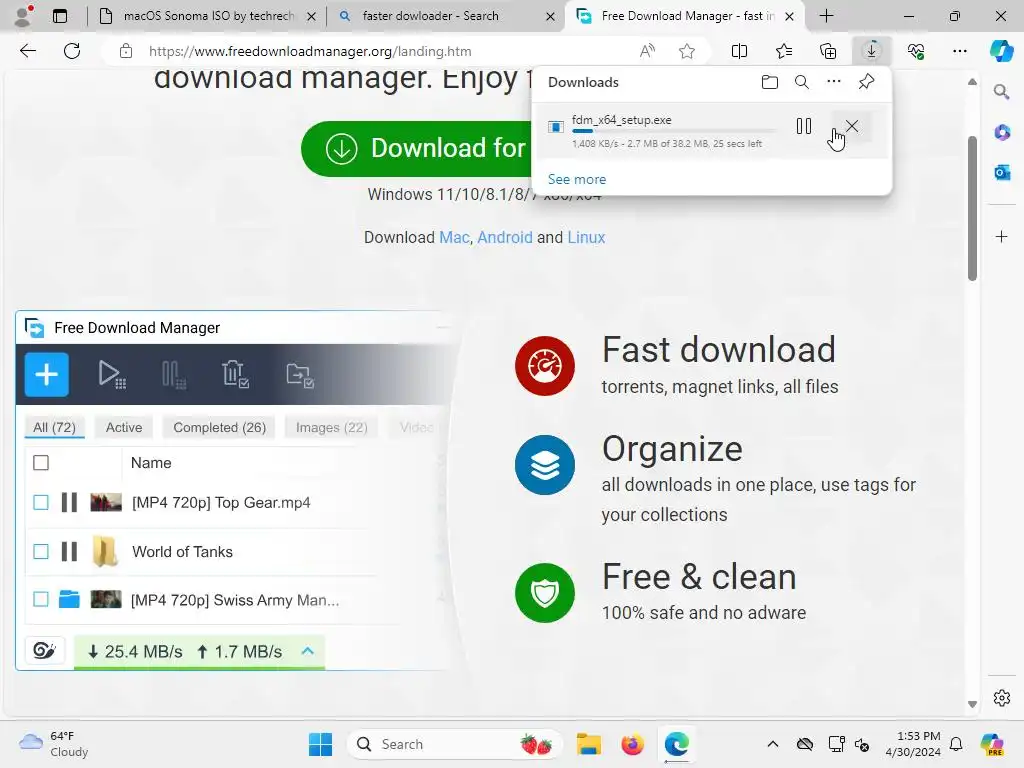1024x768 pixels.
Task: Toggle FDM snail speed mode icon
Action: pyautogui.click(x=44, y=650)
